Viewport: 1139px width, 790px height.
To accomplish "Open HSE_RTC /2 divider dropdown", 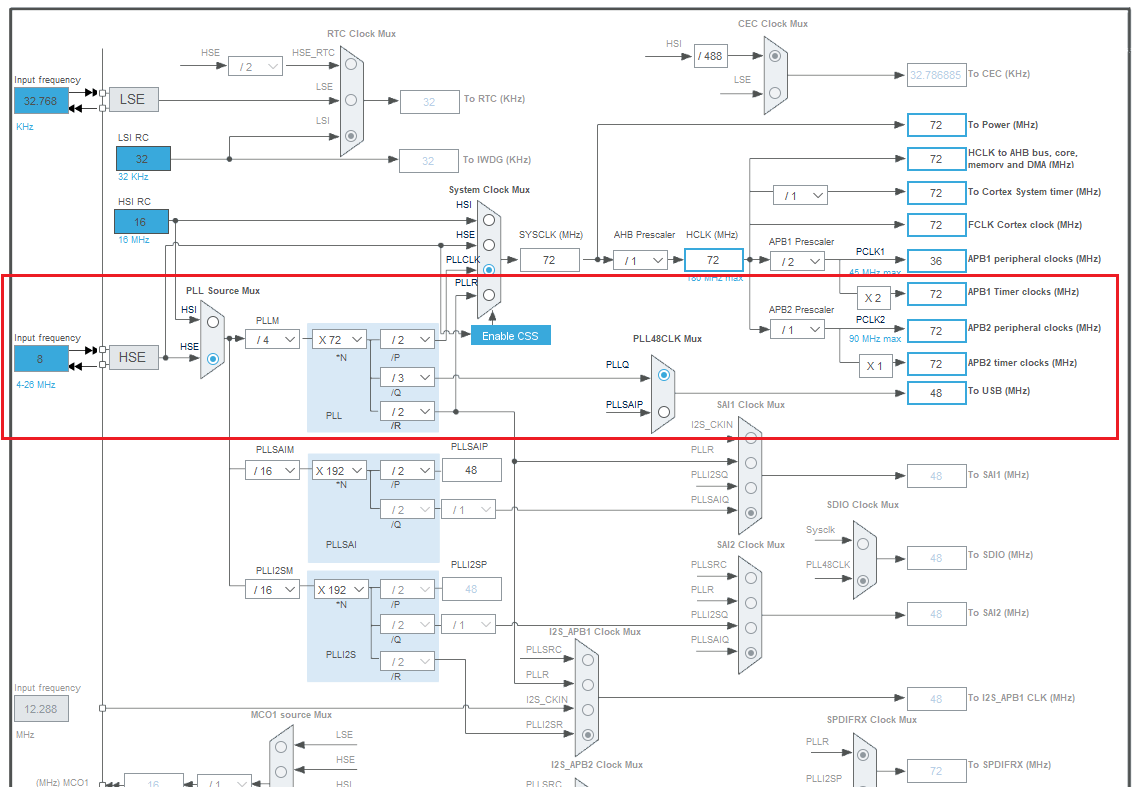I will click(x=256, y=67).
